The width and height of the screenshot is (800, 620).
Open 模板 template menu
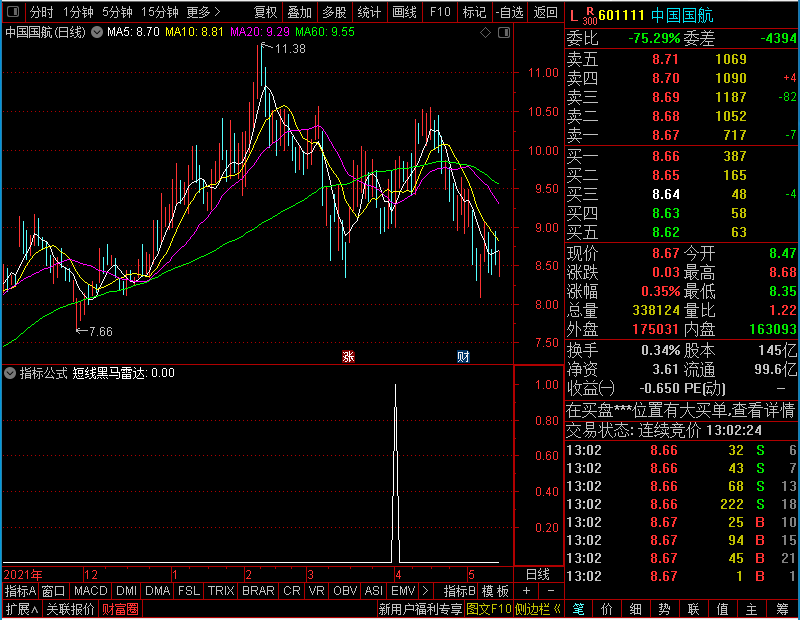click(x=495, y=591)
